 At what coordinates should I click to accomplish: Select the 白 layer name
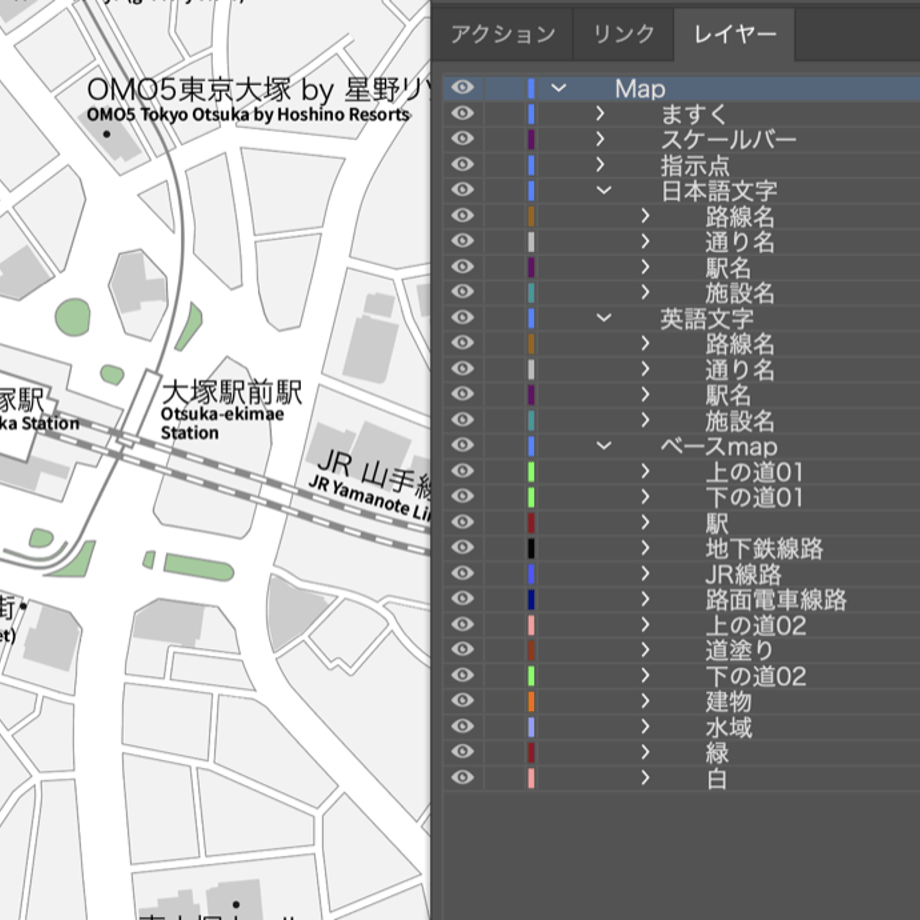[x=717, y=779]
